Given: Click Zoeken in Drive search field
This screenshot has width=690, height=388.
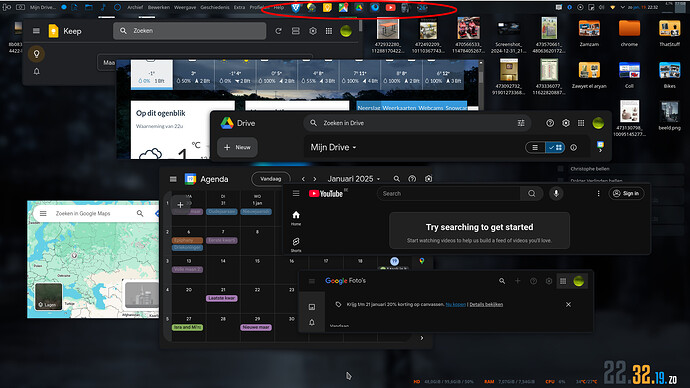Looking at the screenshot, I should coord(417,123).
